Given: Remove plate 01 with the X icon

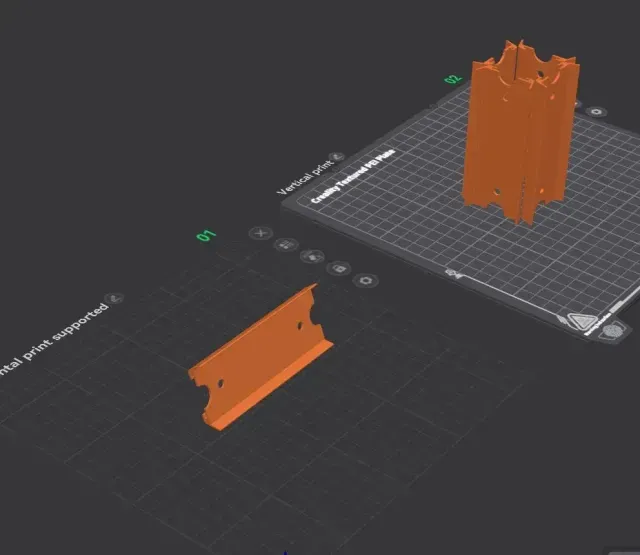Looking at the screenshot, I should (x=261, y=233).
